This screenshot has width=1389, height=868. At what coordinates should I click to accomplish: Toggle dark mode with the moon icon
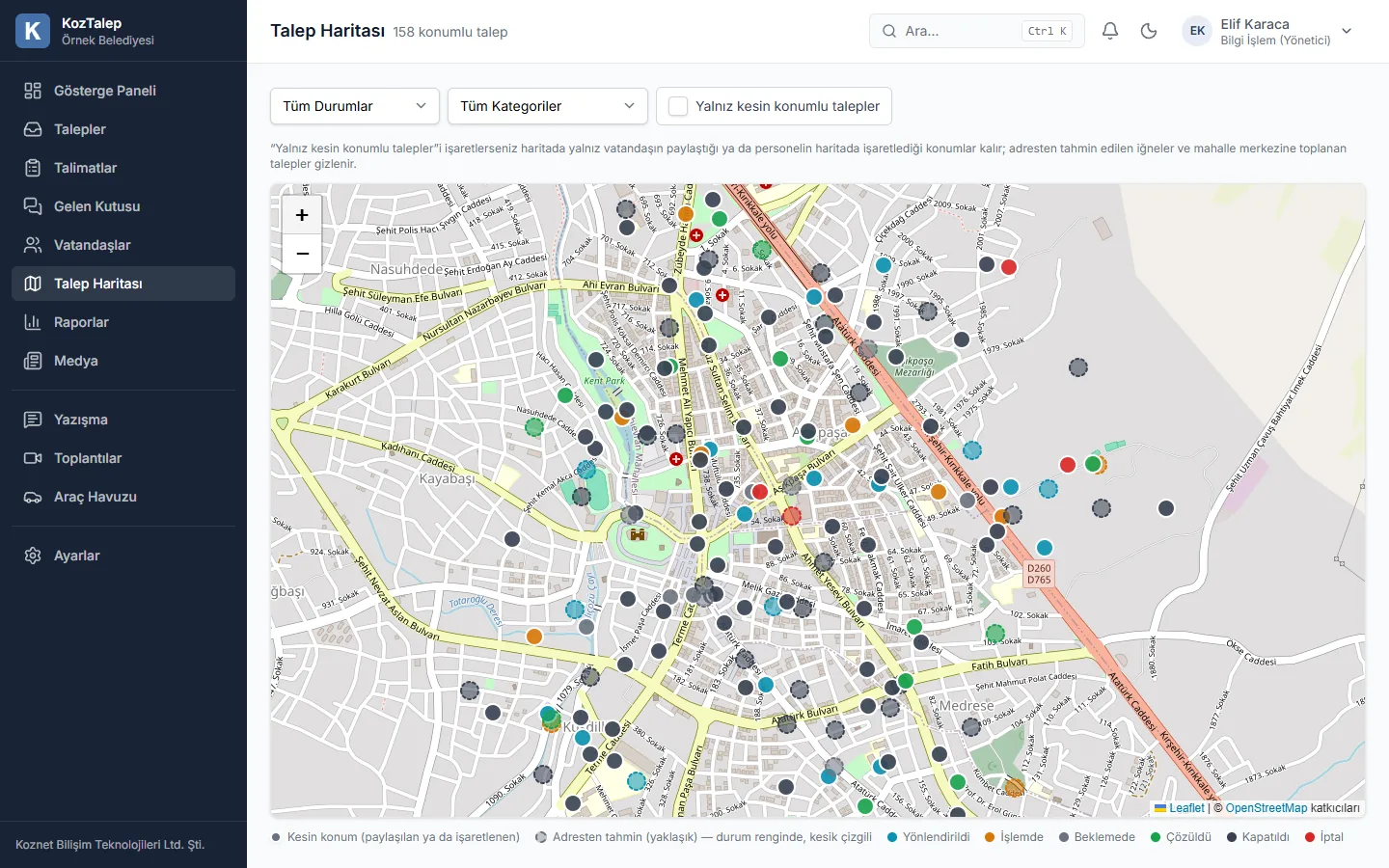point(1149,31)
